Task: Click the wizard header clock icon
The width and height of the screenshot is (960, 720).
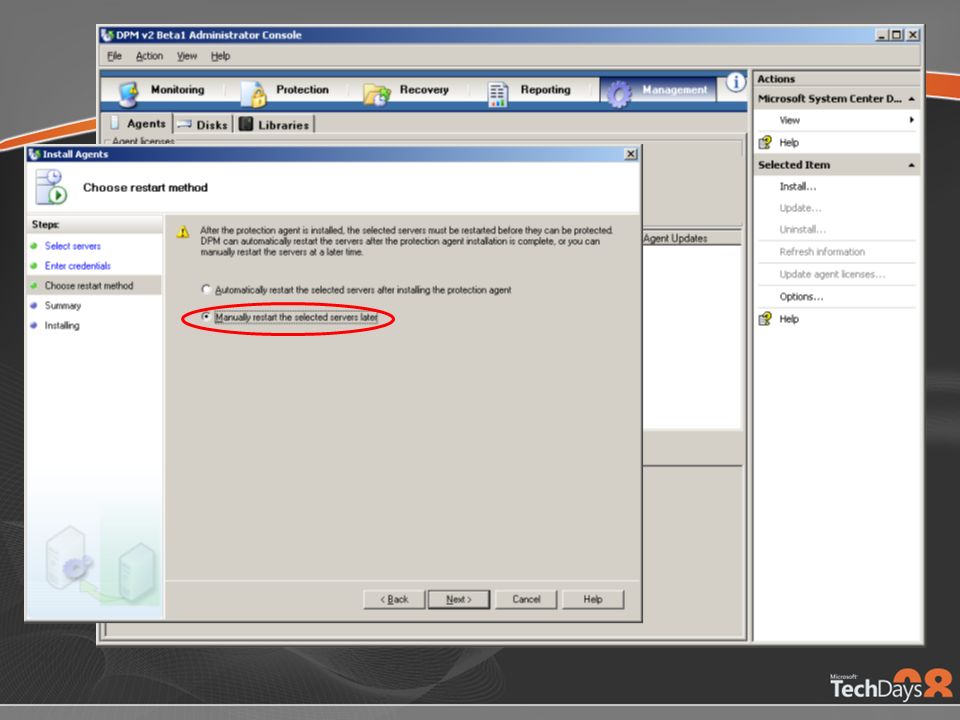Action: point(51,187)
